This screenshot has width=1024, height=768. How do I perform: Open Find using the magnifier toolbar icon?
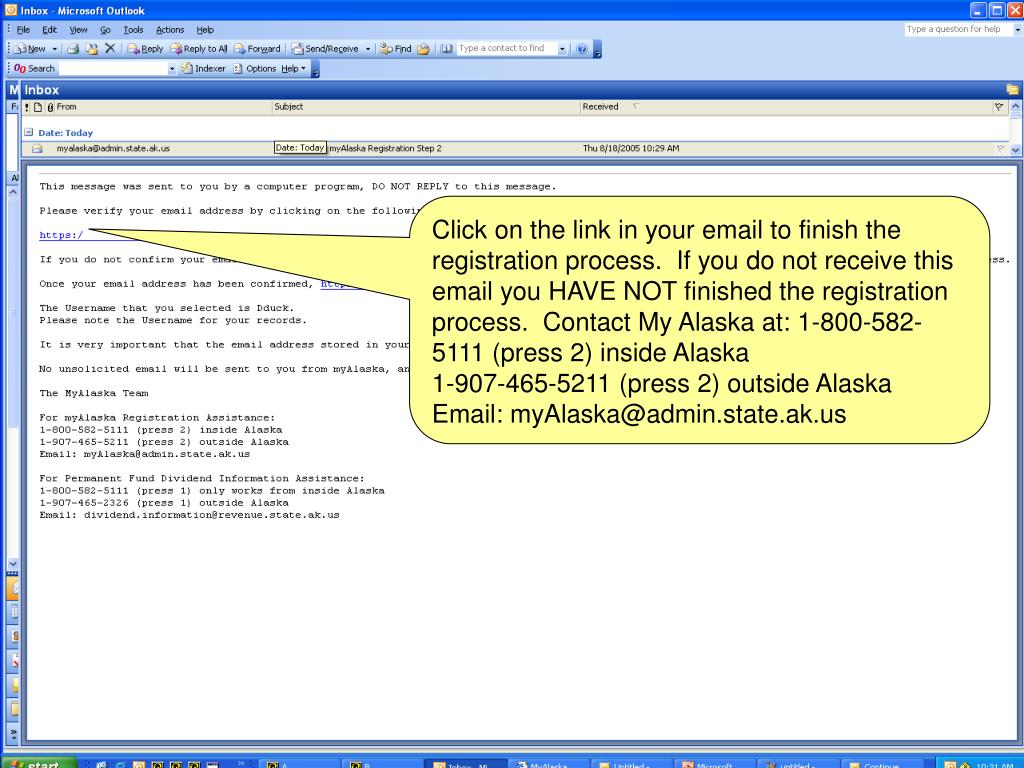tap(393, 47)
